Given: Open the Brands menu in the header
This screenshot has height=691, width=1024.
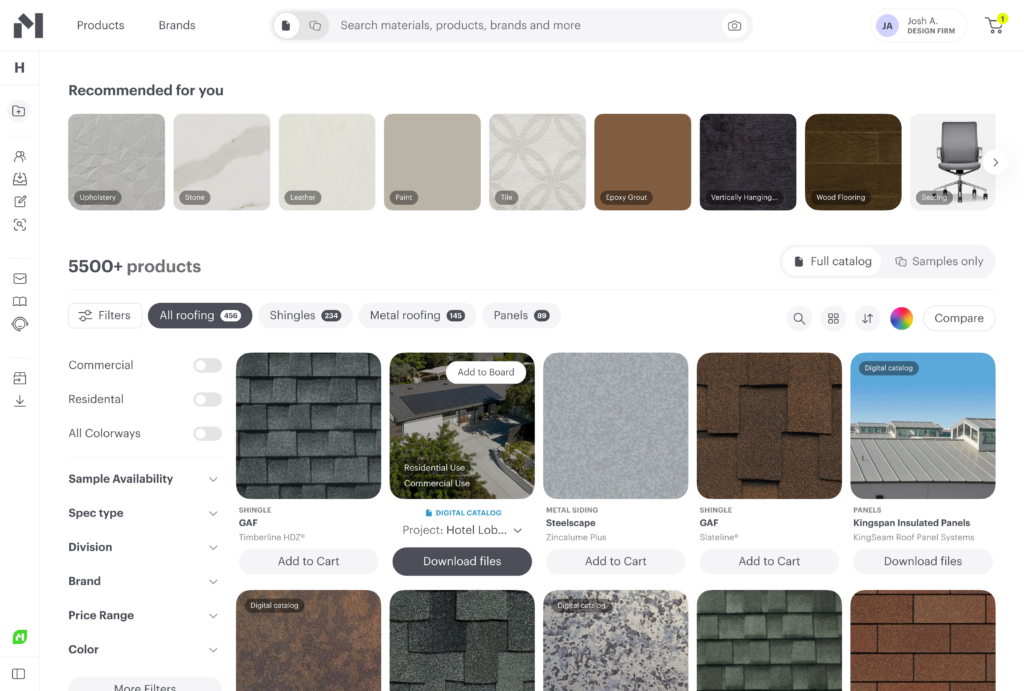Looking at the screenshot, I should click(x=176, y=25).
